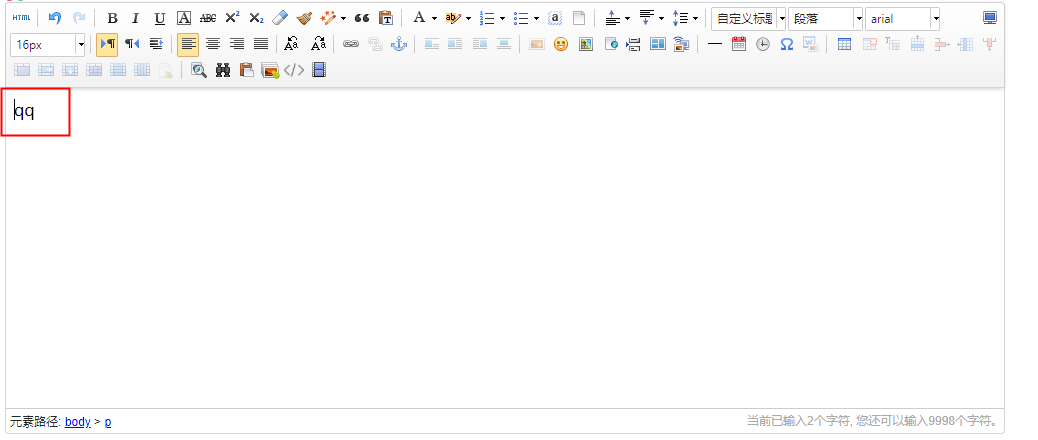
Task: Insert a horizontal rule line
Action: click(715, 44)
